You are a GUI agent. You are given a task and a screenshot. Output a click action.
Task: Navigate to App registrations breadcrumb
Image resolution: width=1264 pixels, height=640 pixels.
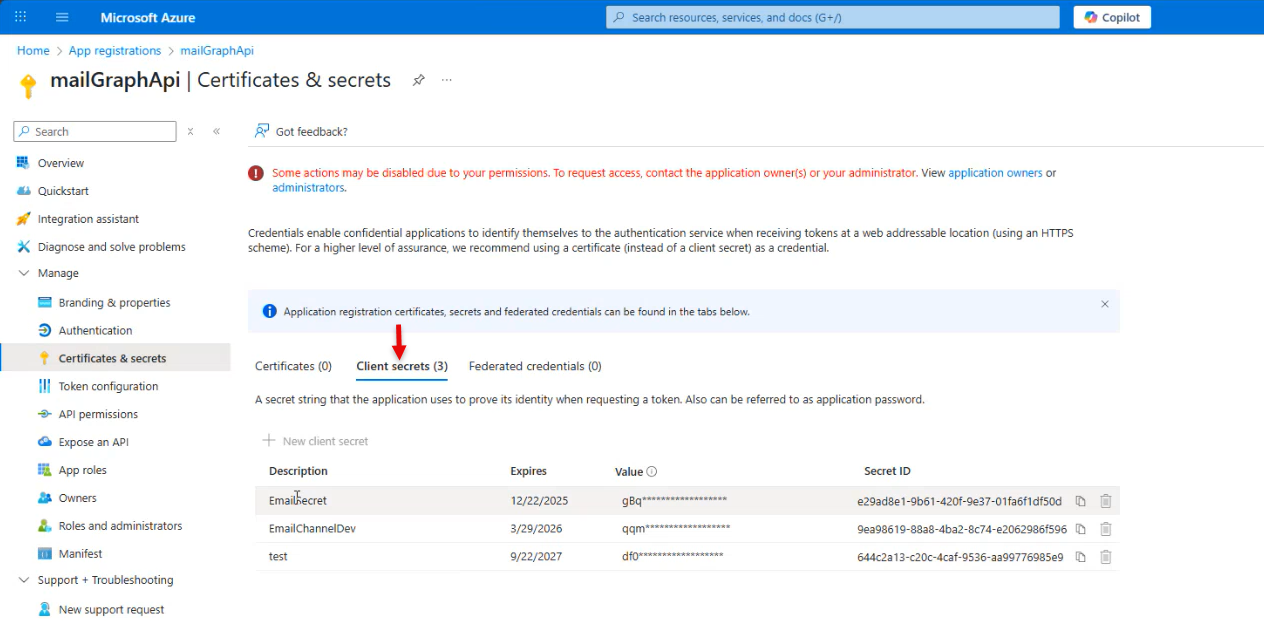click(x=114, y=51)
